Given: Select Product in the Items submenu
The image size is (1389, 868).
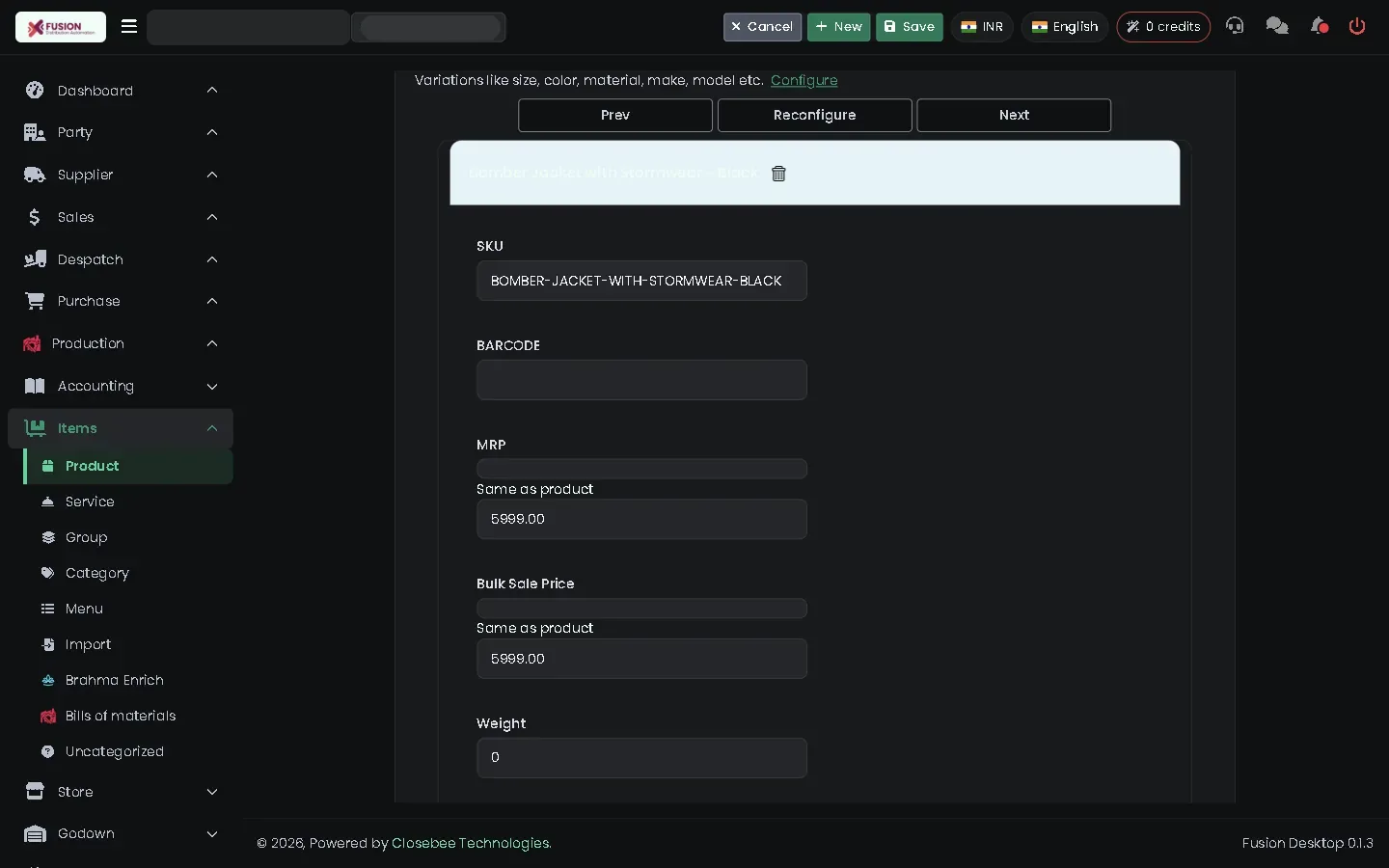Looking at the screenshot, I should (x=127, y=466).
